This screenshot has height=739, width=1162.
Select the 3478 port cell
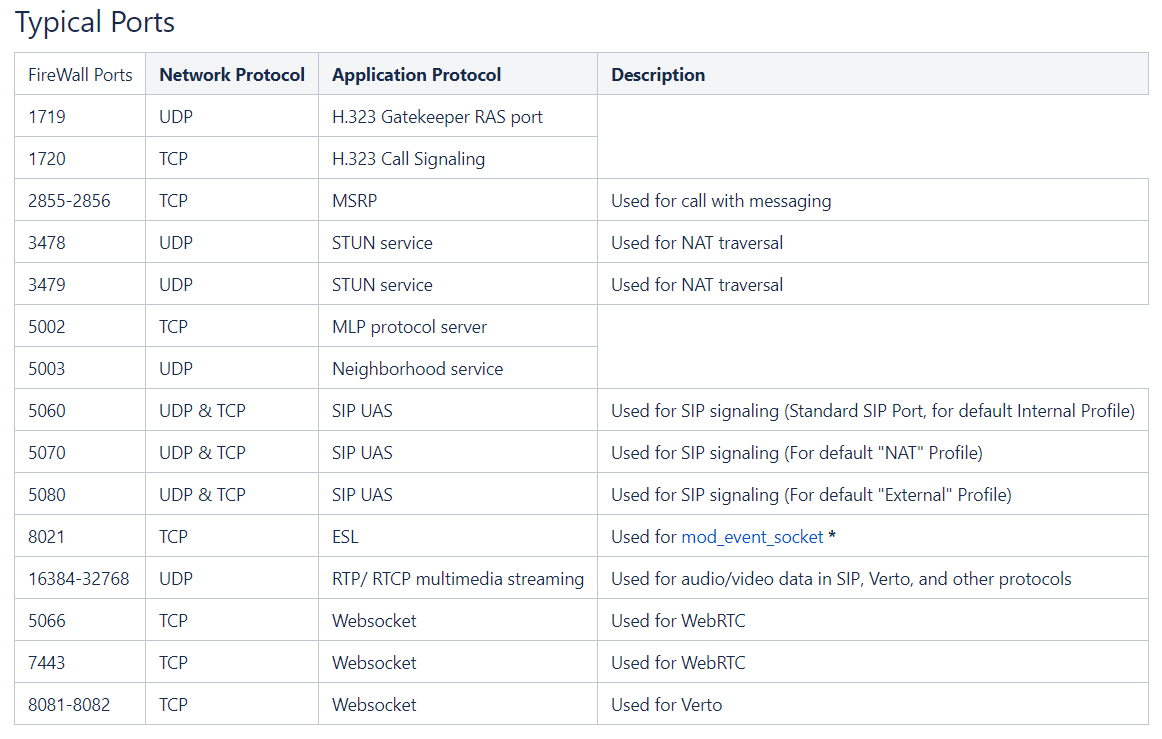(x=80, y=242)
